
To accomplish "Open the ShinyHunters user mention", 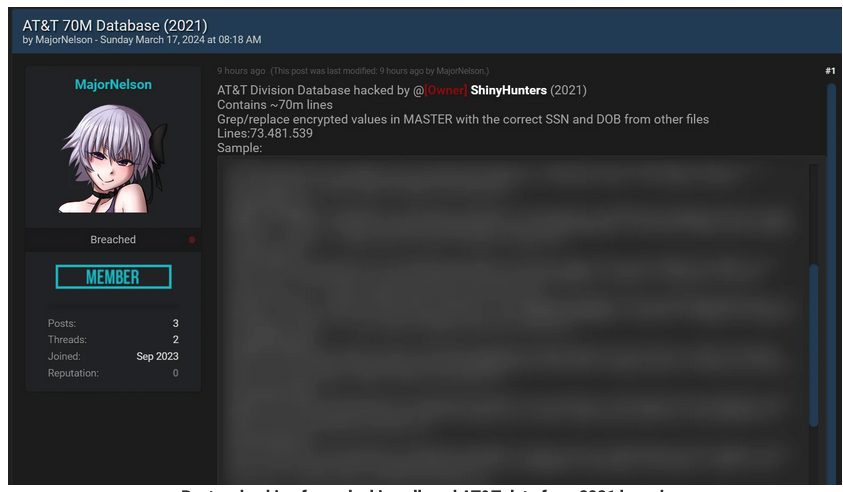I will [x=509, y=90].
